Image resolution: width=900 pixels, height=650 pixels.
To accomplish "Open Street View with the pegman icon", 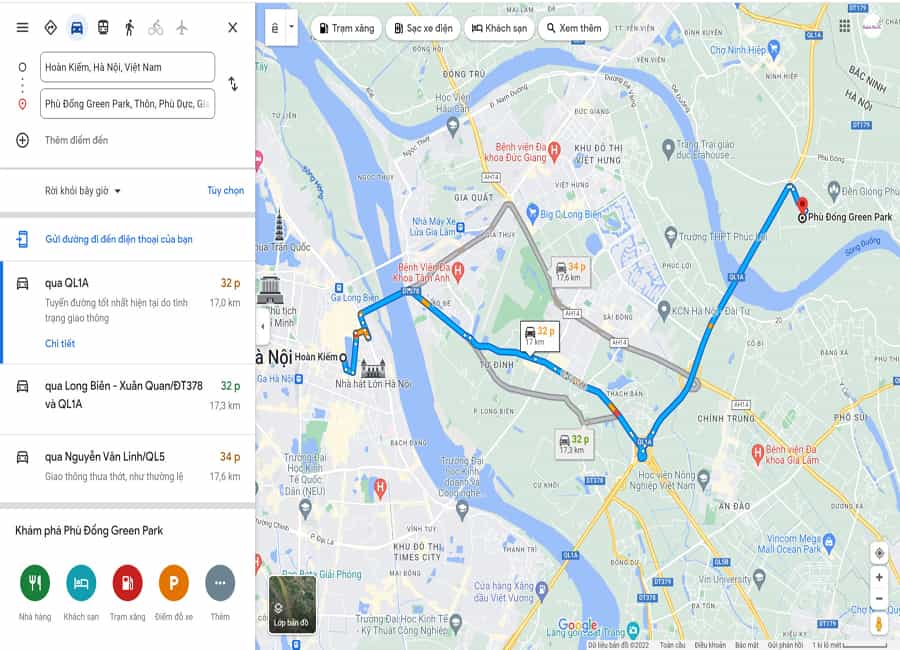I will click(879, 624).
